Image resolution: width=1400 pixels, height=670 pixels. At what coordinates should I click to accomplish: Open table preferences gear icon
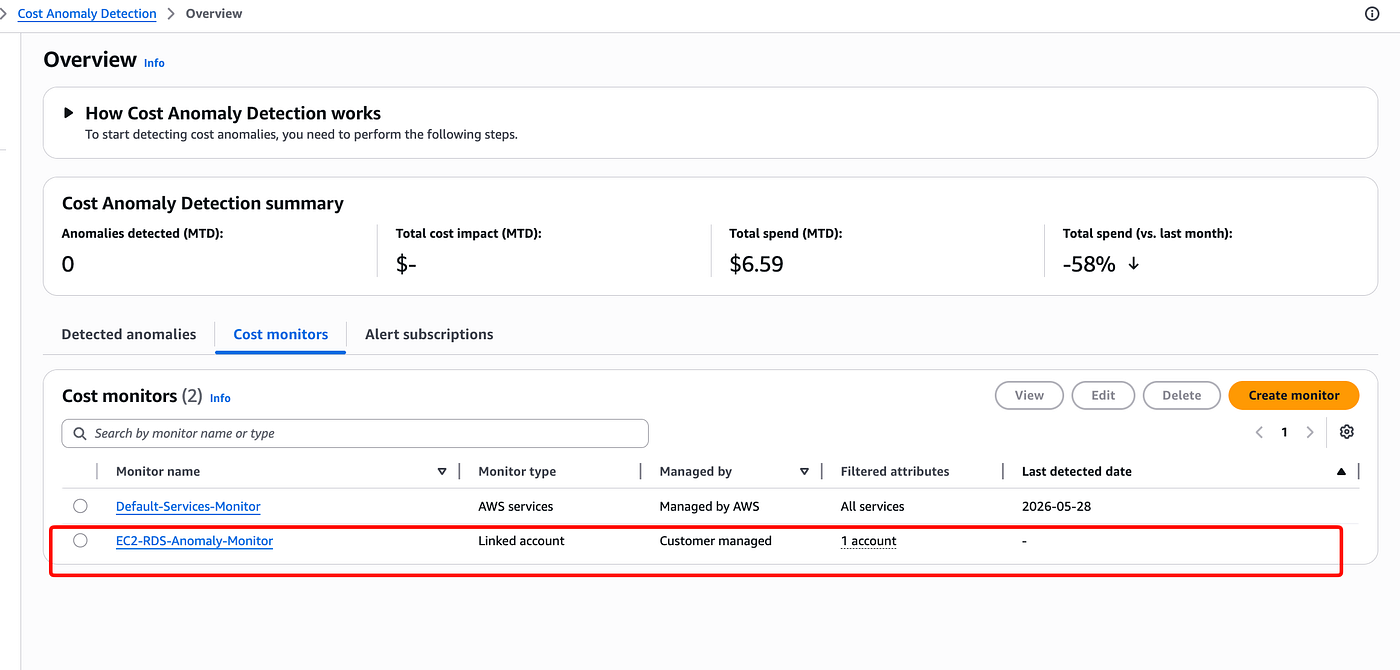[x=1347, y=432]
